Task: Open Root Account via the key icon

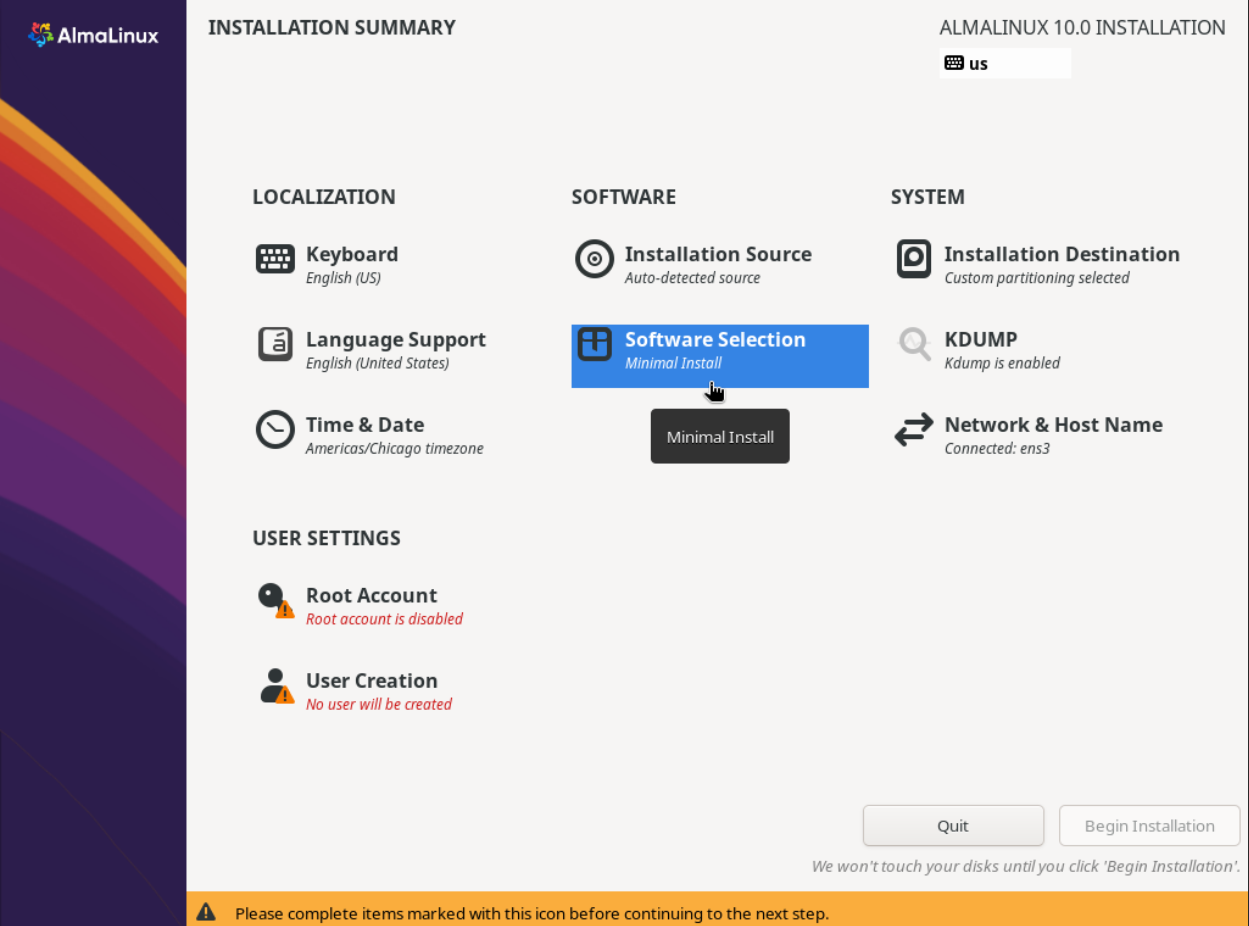Action: pos(275,601)
